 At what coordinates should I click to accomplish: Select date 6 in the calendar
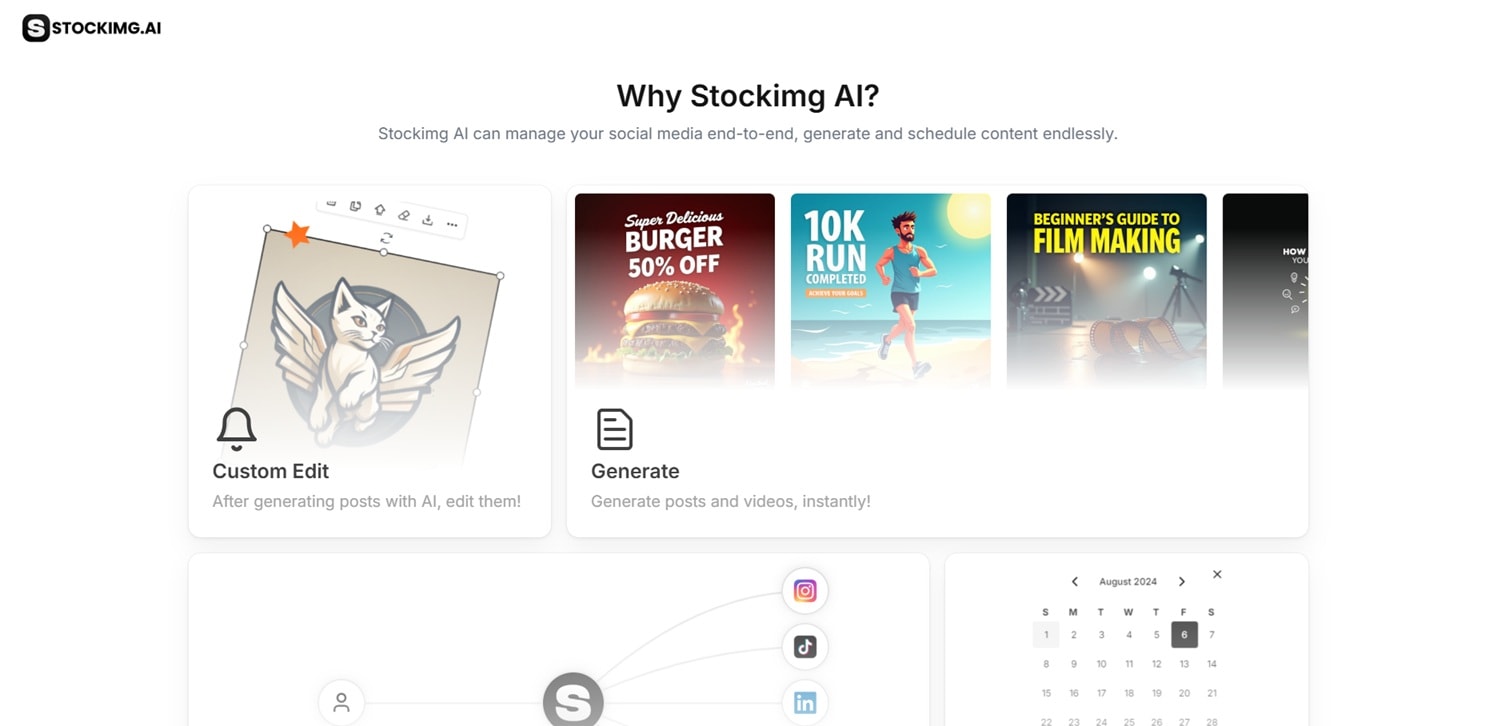pyautogui.click(x=1184, y=635)
